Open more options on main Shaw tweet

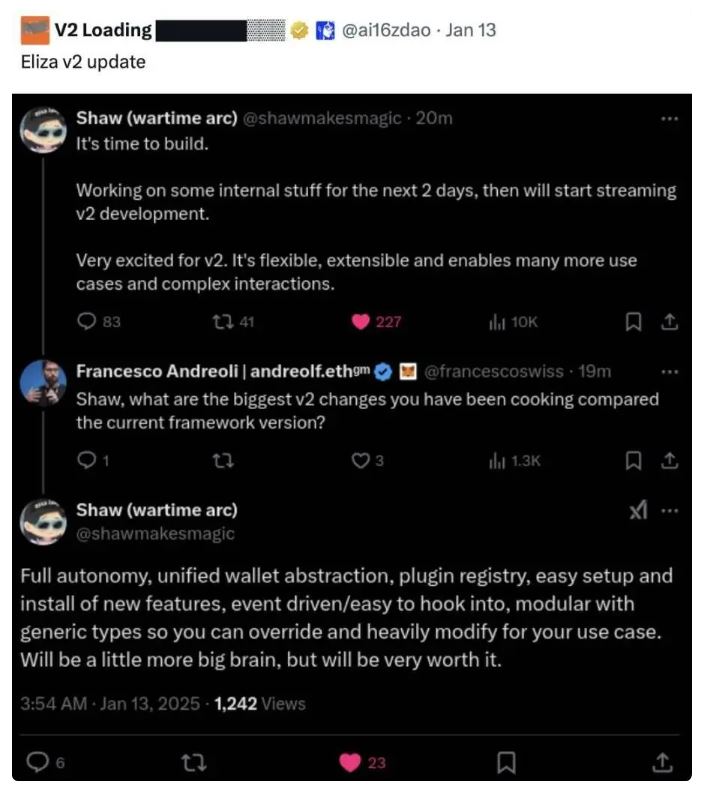[x=670, y=511]
